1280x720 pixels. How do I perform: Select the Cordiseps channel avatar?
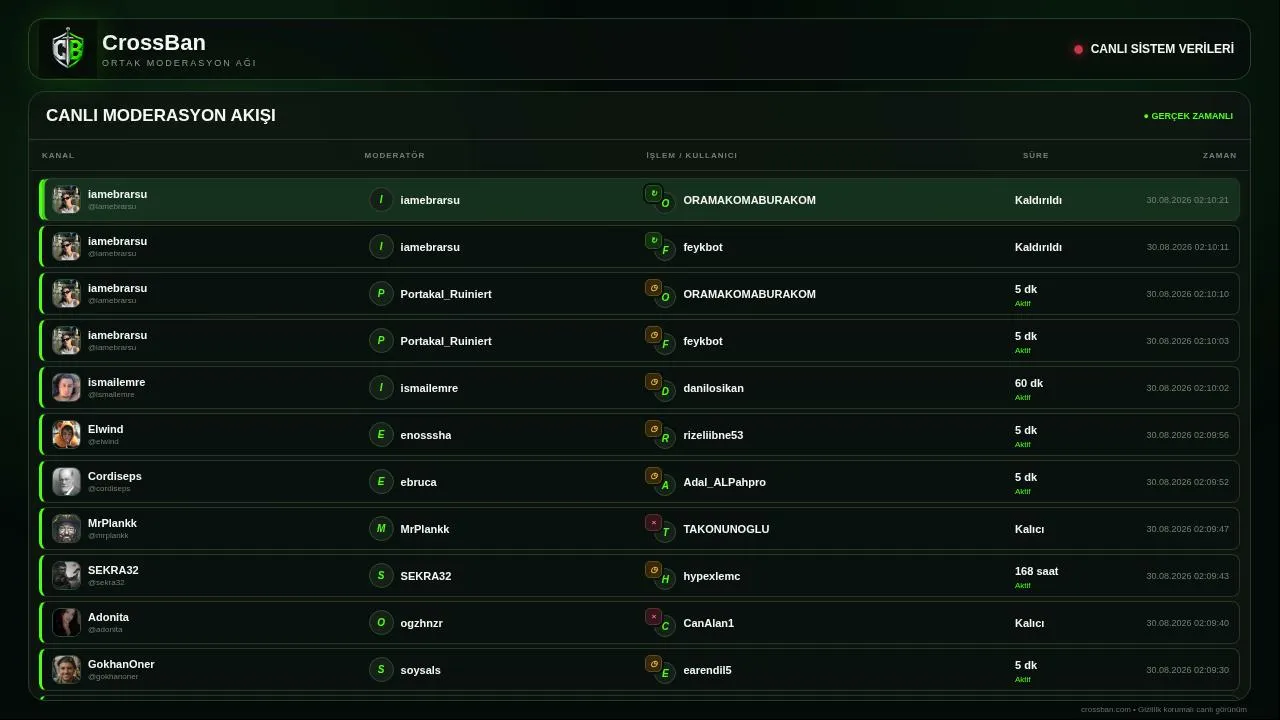[x=66, y=482]
